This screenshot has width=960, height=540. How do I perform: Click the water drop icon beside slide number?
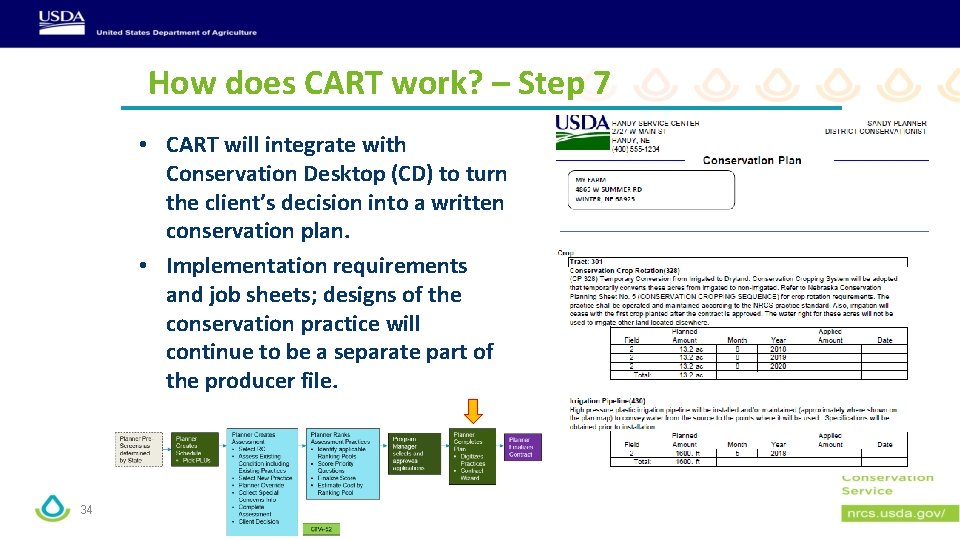(x=53, y=508)
